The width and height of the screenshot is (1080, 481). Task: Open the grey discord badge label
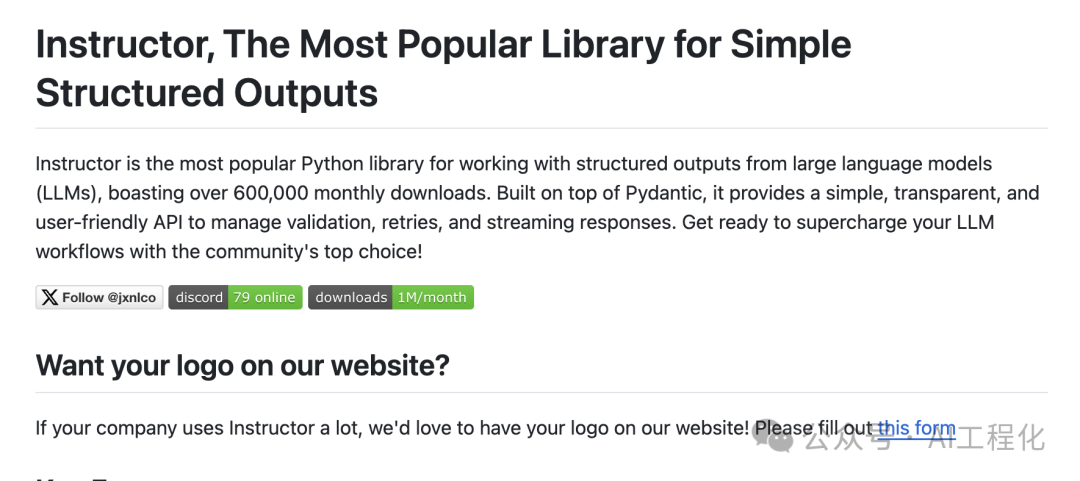point(198,298)
